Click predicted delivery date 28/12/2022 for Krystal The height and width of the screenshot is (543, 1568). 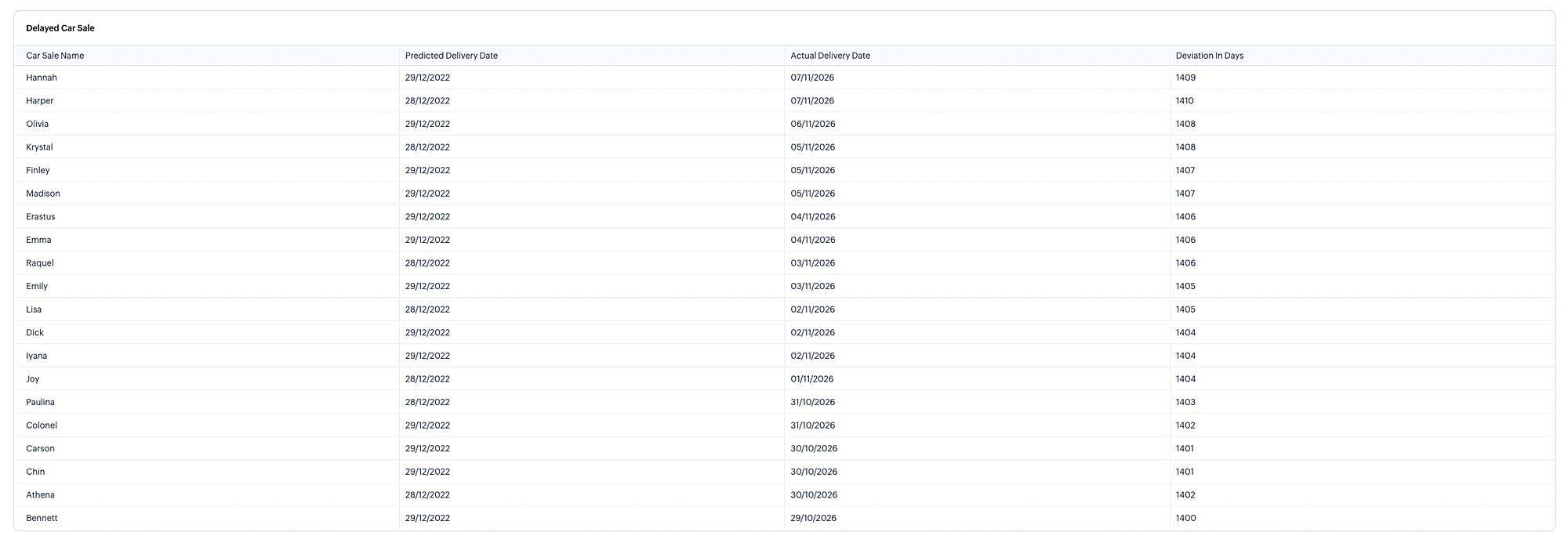point(427,147)
